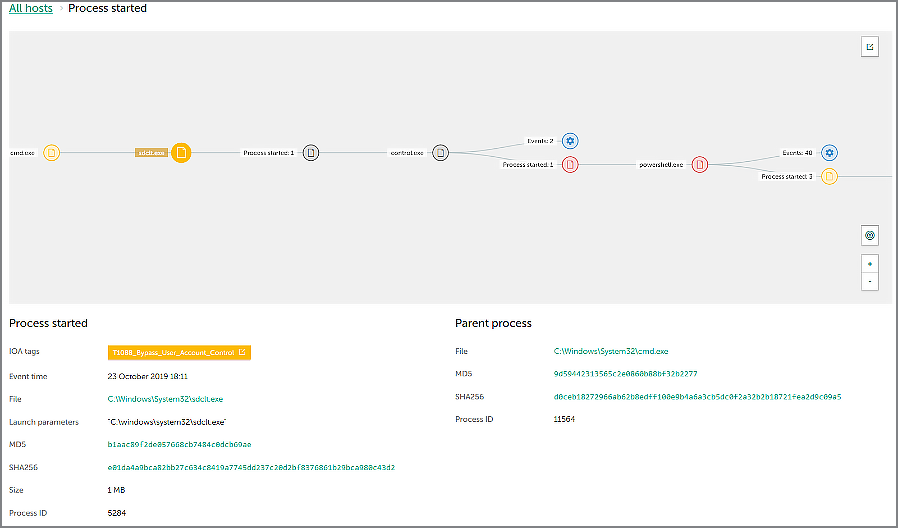Open graph in a new window
The image size is (898, 528).
click(870, 47)
